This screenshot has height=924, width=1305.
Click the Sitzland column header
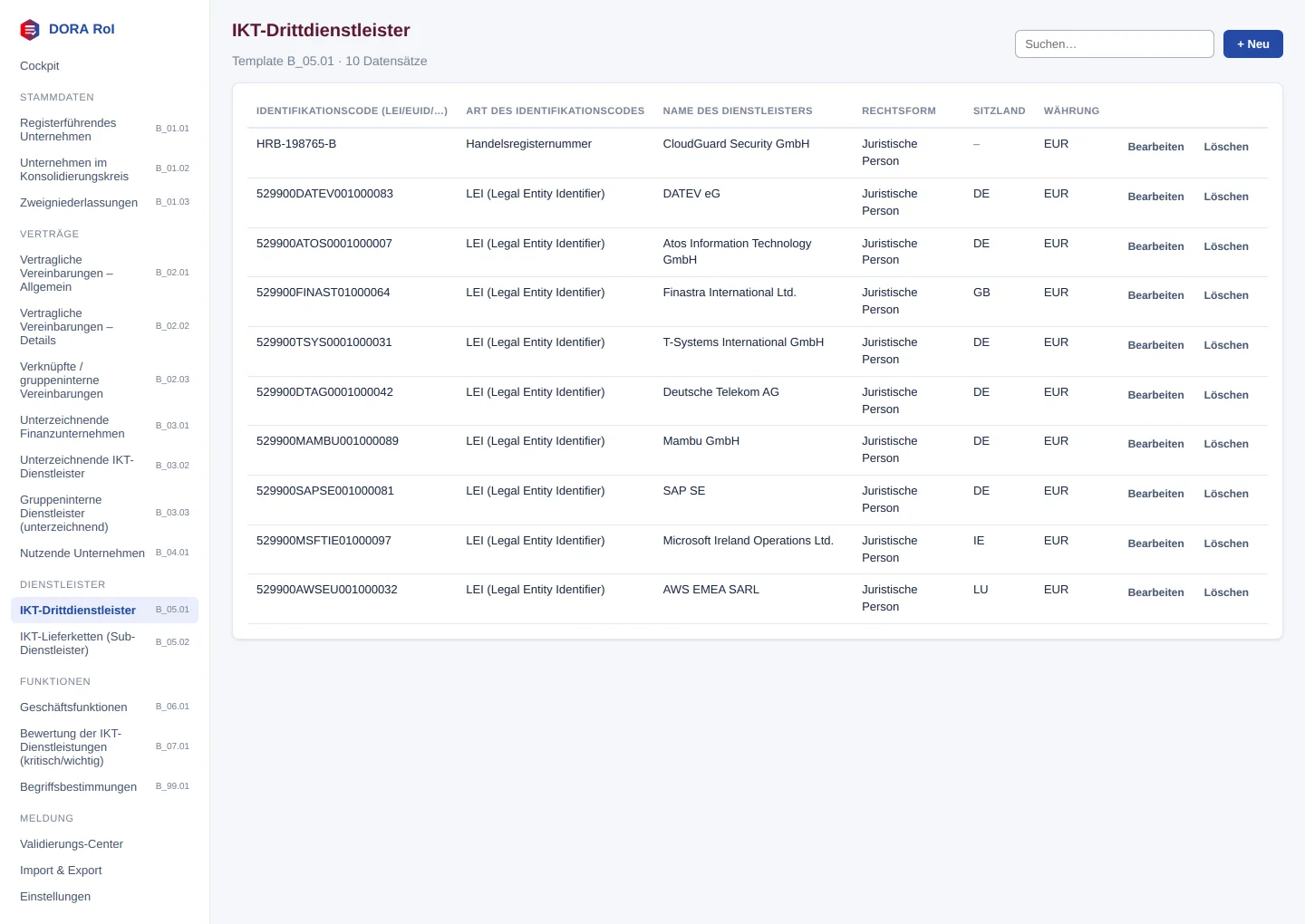pos(1000,111)
